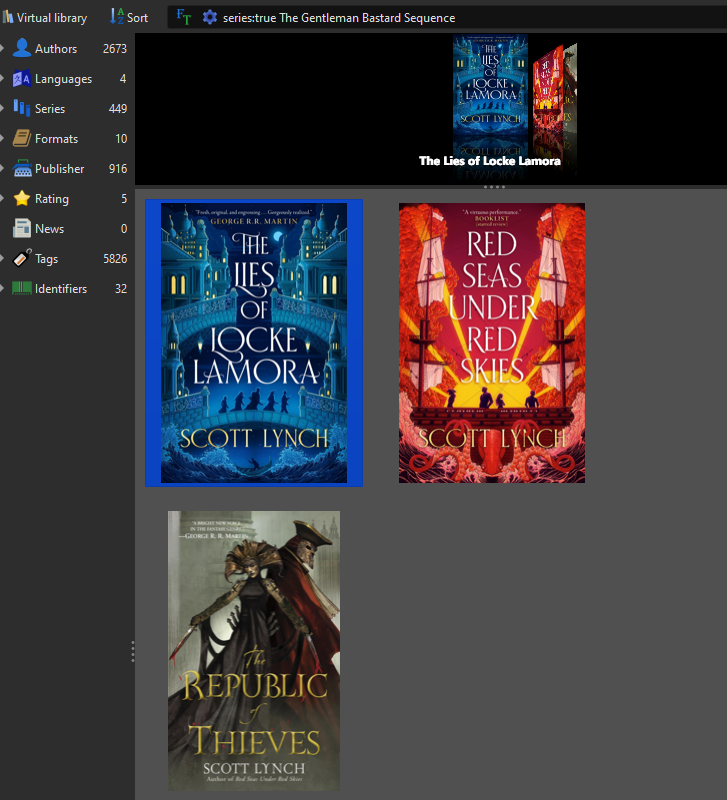727x800 pixels.
Task: Expand the Authors category
Action: click(3, 48)
